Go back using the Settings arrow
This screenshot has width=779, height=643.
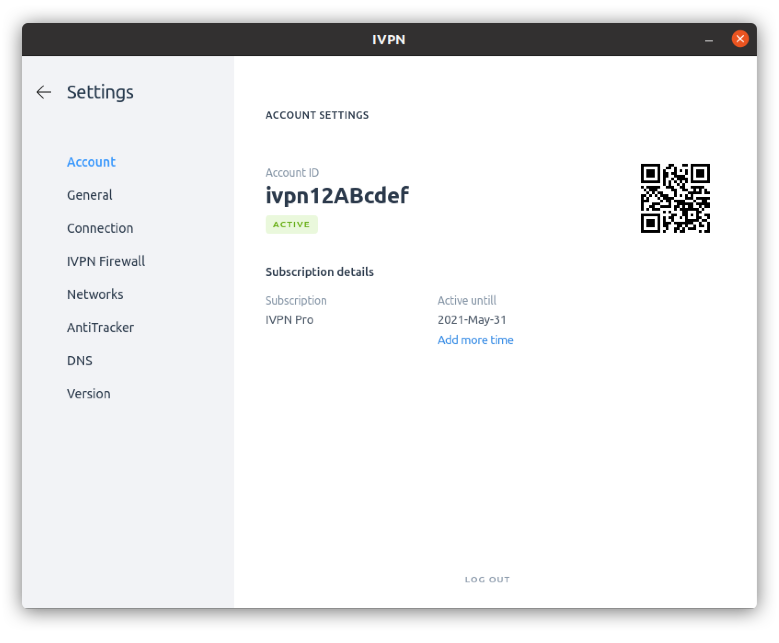tap(44, 92)
